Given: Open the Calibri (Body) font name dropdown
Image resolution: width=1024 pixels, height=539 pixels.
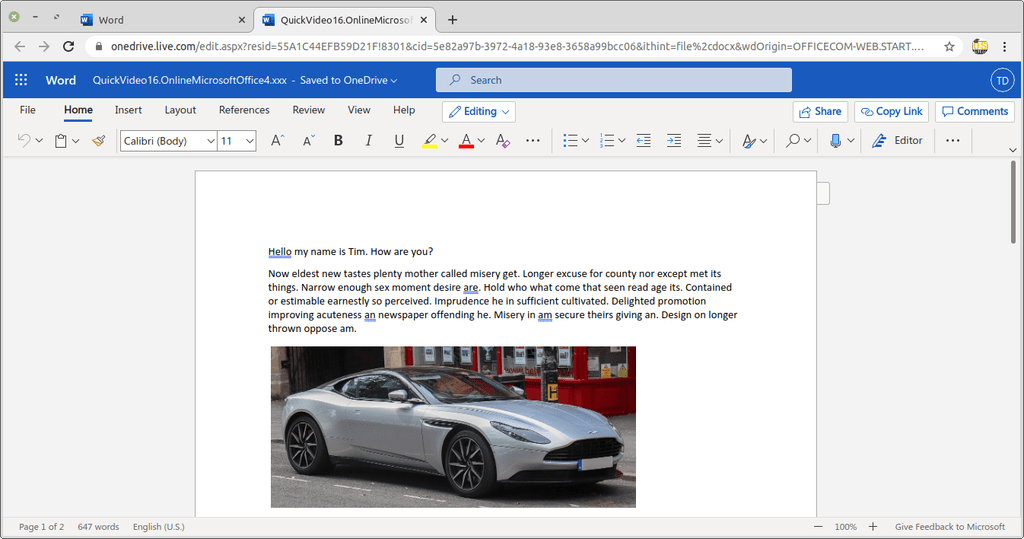Looking at the screenshot, I should pos(168,141).
